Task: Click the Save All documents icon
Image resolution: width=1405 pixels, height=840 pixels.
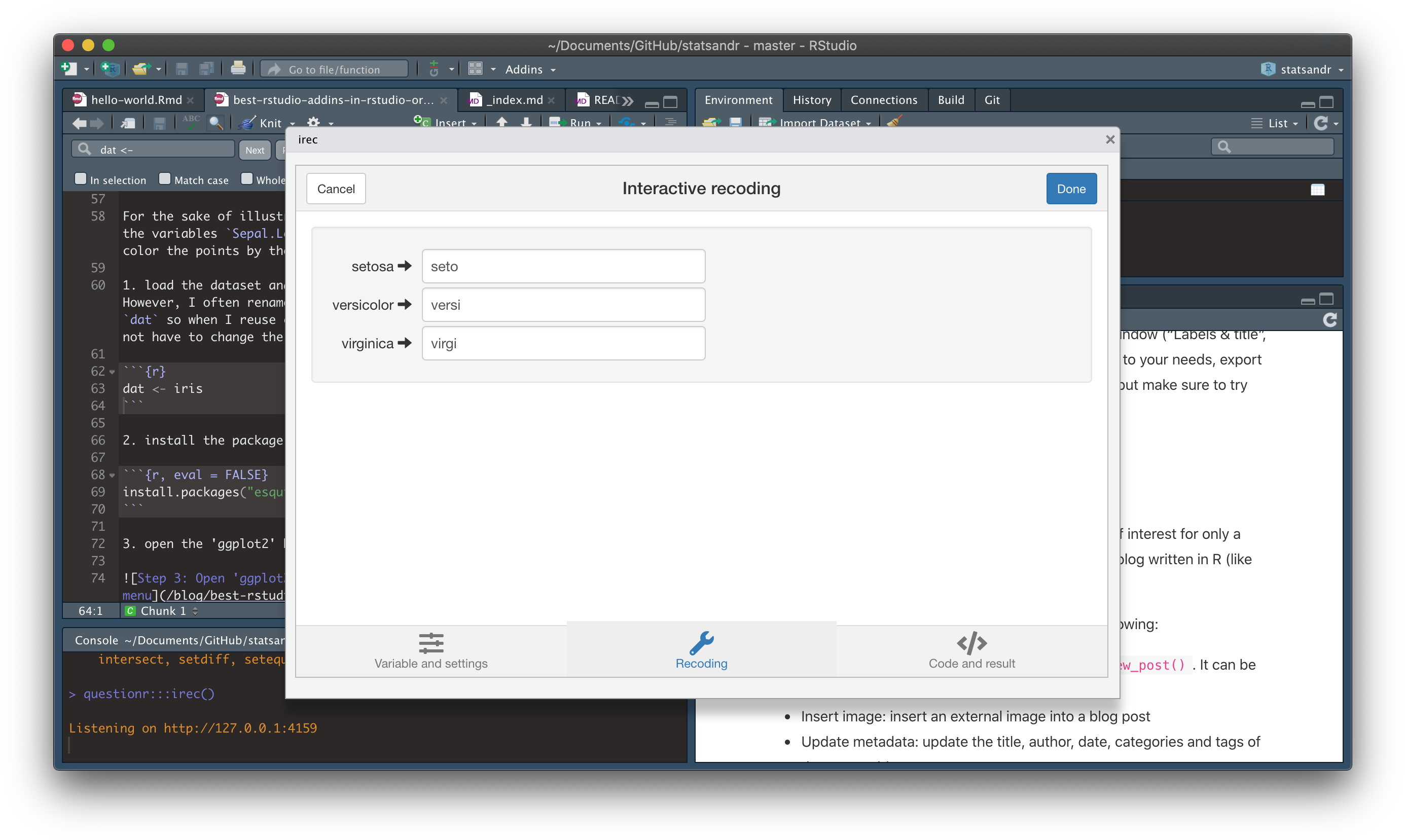Action: pos(207,69)
